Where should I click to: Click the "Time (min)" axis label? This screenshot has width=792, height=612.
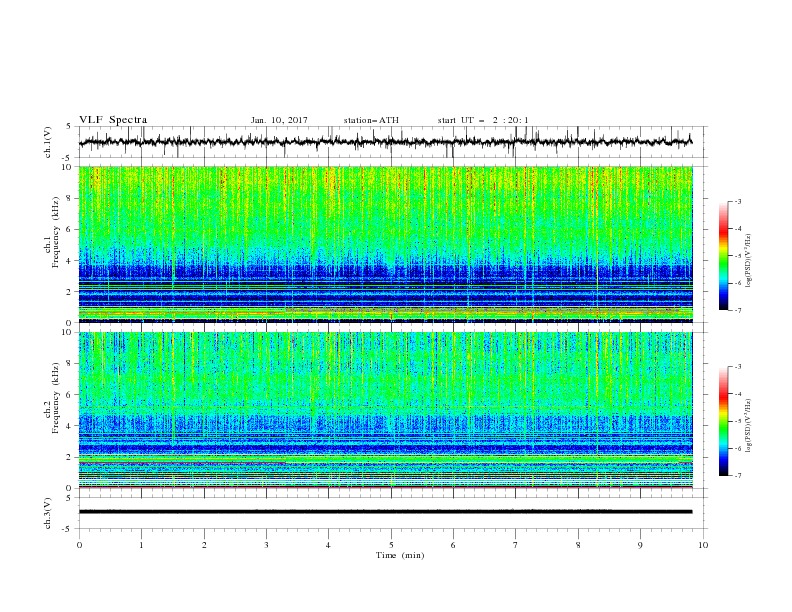[x=400, y=555]
